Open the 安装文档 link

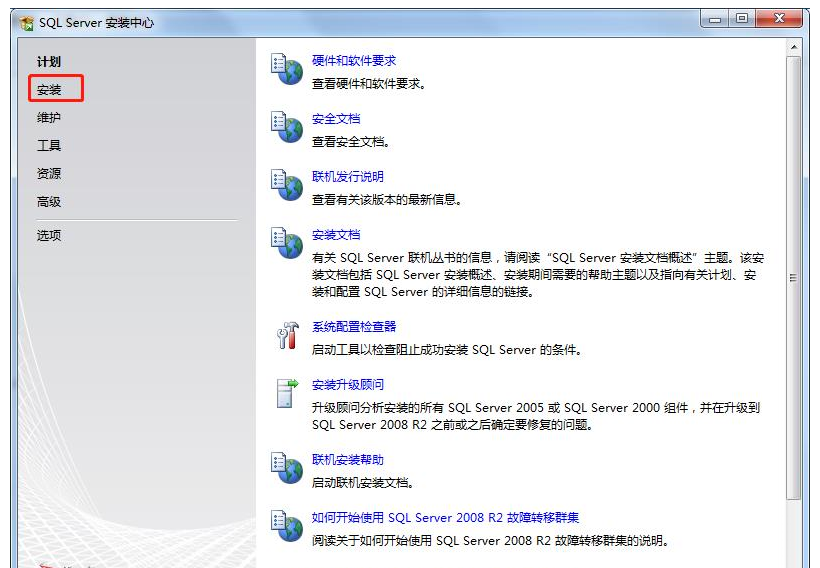pyautogui.click(x=336, y=235)
